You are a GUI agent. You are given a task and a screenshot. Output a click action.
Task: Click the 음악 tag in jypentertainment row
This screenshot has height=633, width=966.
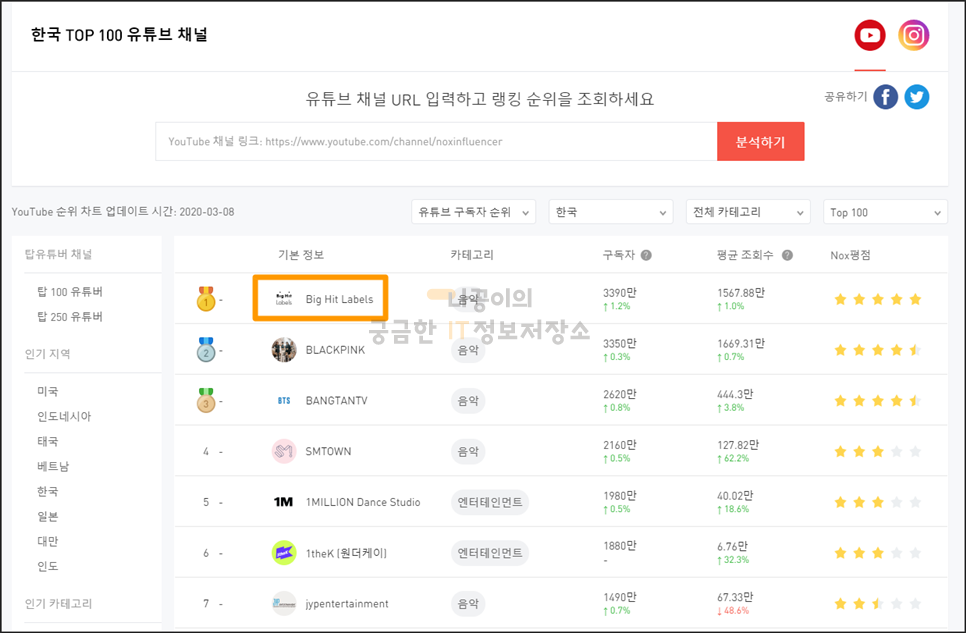468,603
